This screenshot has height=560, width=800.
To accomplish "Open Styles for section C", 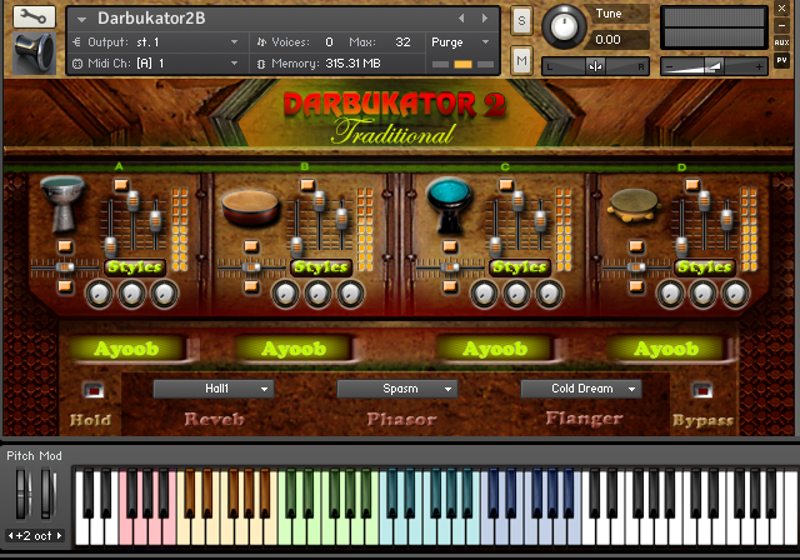I will (x=519, y=267).
